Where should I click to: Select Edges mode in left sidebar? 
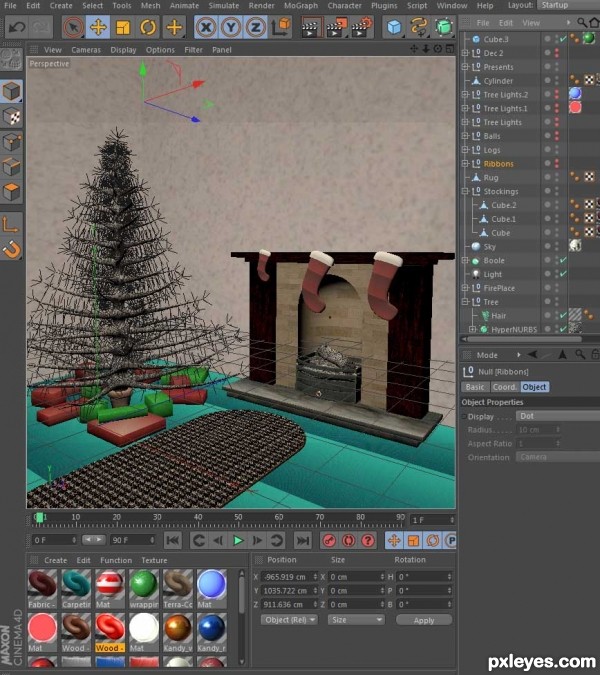[x=11, y=167]
